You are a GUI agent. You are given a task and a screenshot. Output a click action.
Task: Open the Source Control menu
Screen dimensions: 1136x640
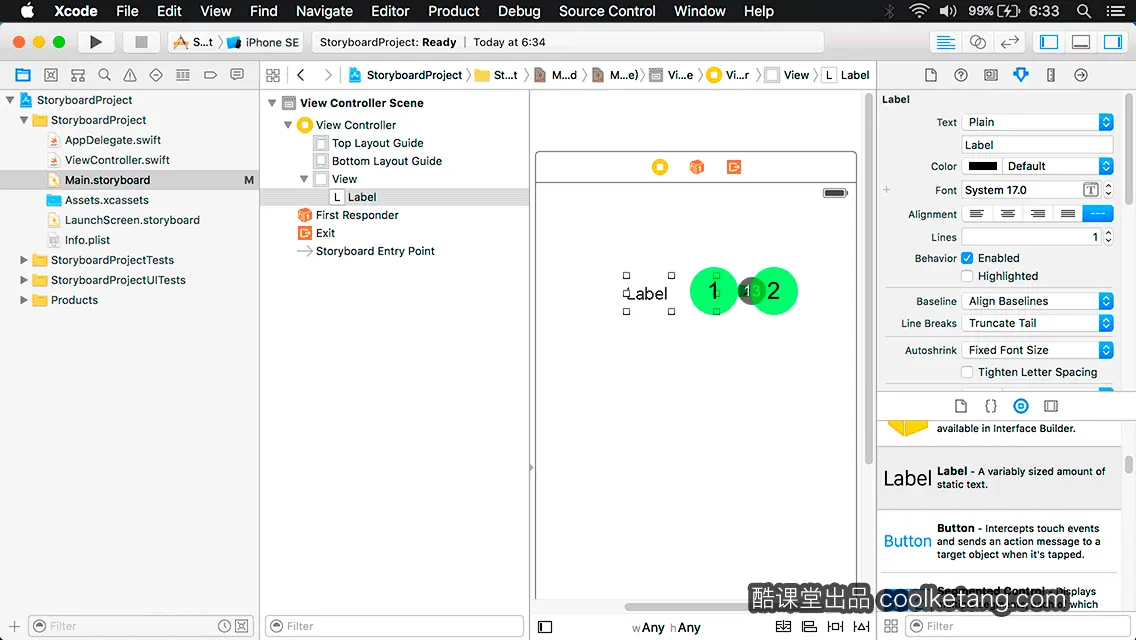(x=607, y=11)
